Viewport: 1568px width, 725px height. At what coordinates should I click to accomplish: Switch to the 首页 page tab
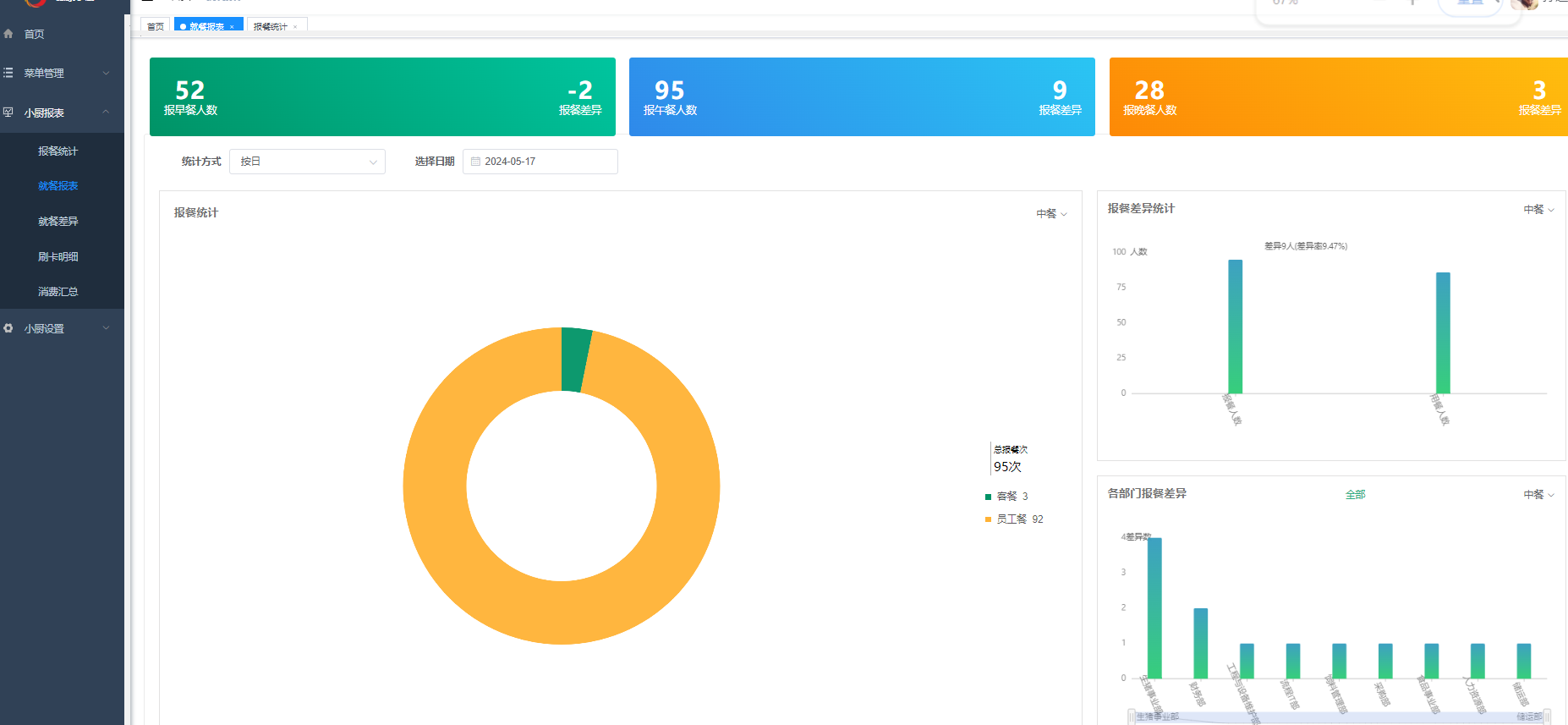[156, 27]
